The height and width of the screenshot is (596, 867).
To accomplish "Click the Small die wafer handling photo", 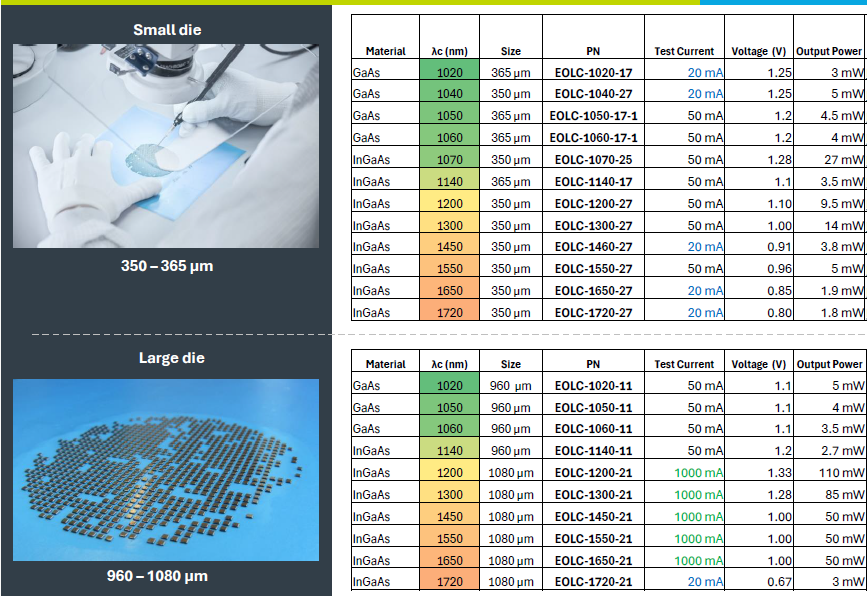I will [x=166, y=146].
